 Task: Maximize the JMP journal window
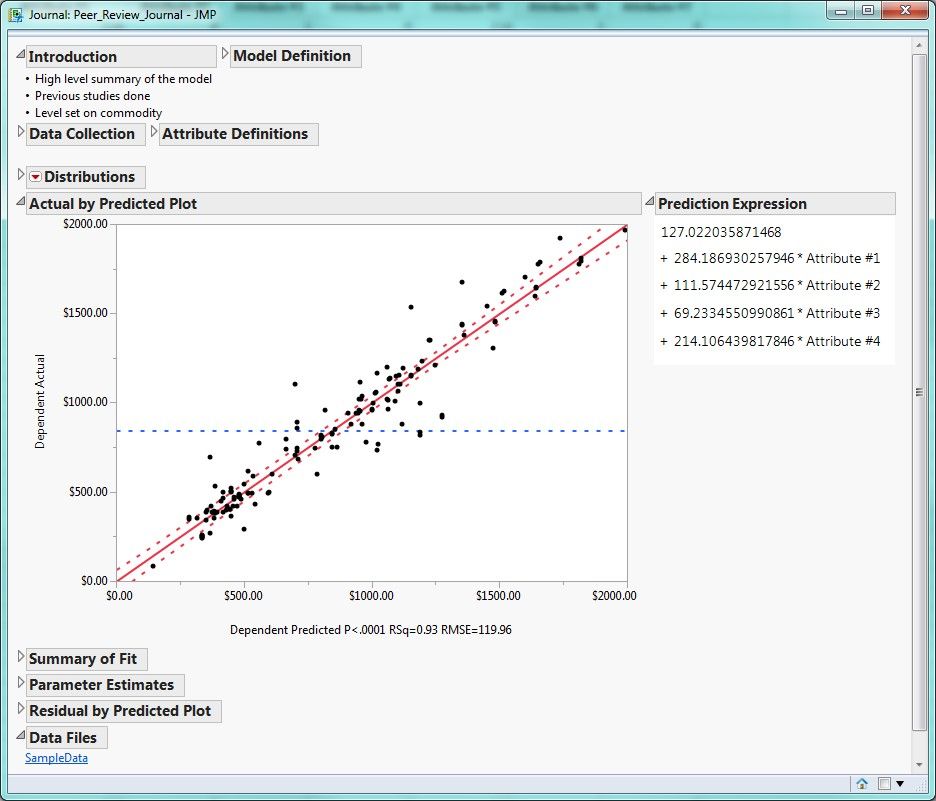point(868,11)
